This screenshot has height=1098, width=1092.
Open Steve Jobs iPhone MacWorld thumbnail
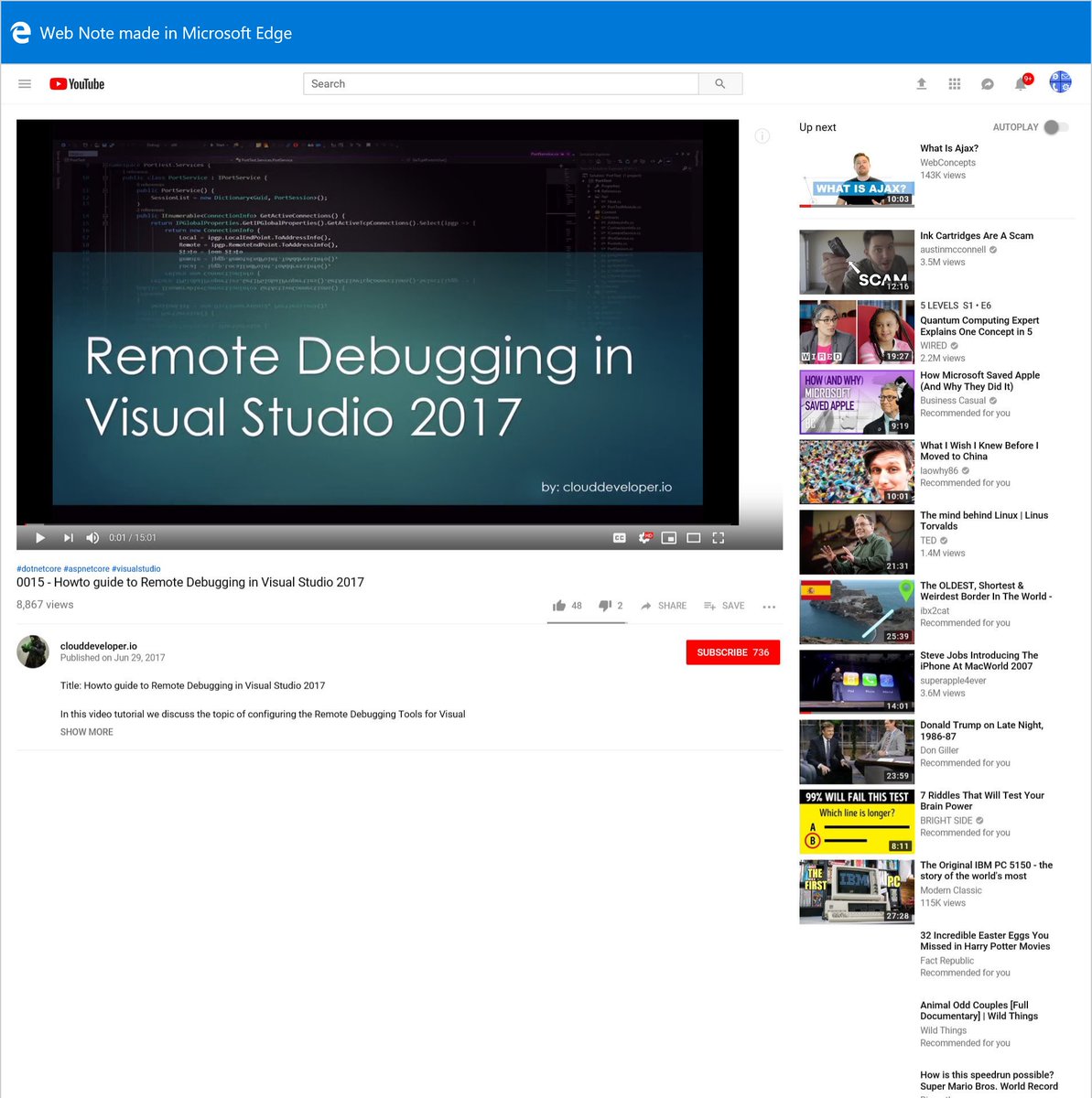click(x=857, y=682)
